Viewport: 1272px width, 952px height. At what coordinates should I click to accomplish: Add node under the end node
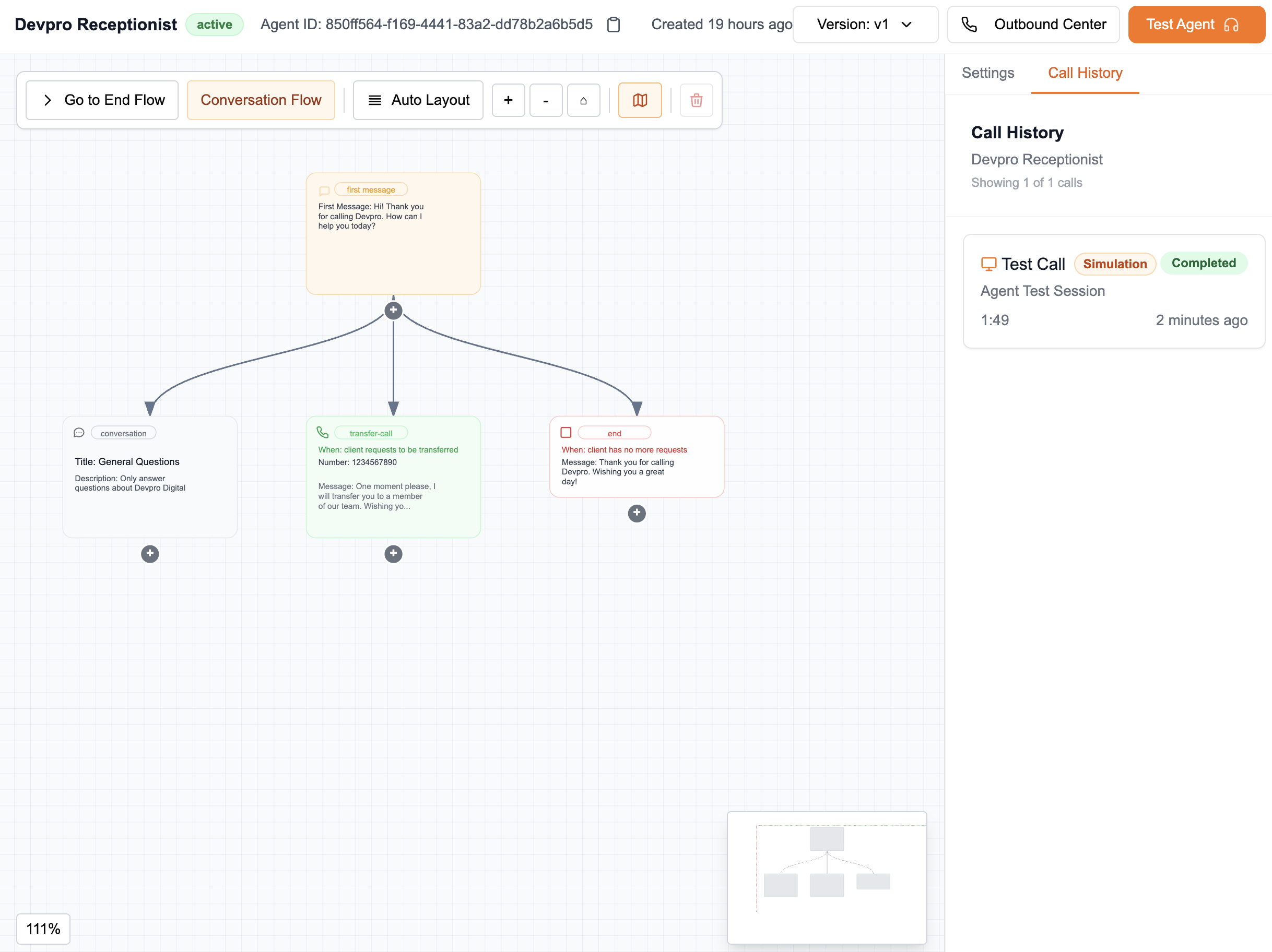(x=637, y=513)
